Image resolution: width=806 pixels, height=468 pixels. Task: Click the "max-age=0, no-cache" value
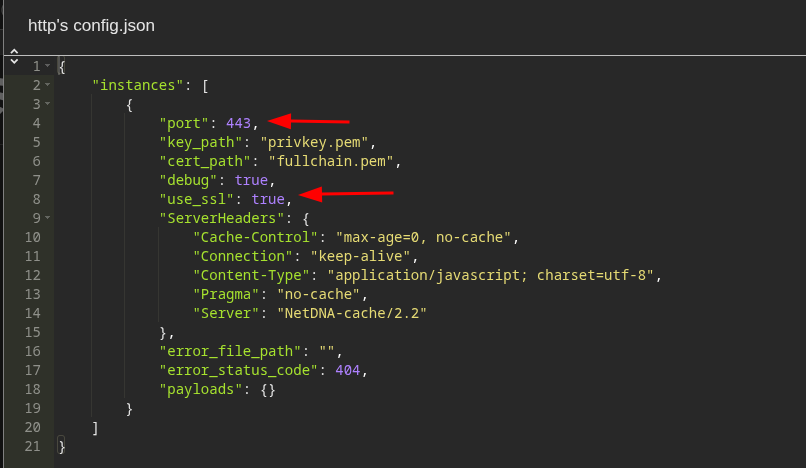pos(423,238)
